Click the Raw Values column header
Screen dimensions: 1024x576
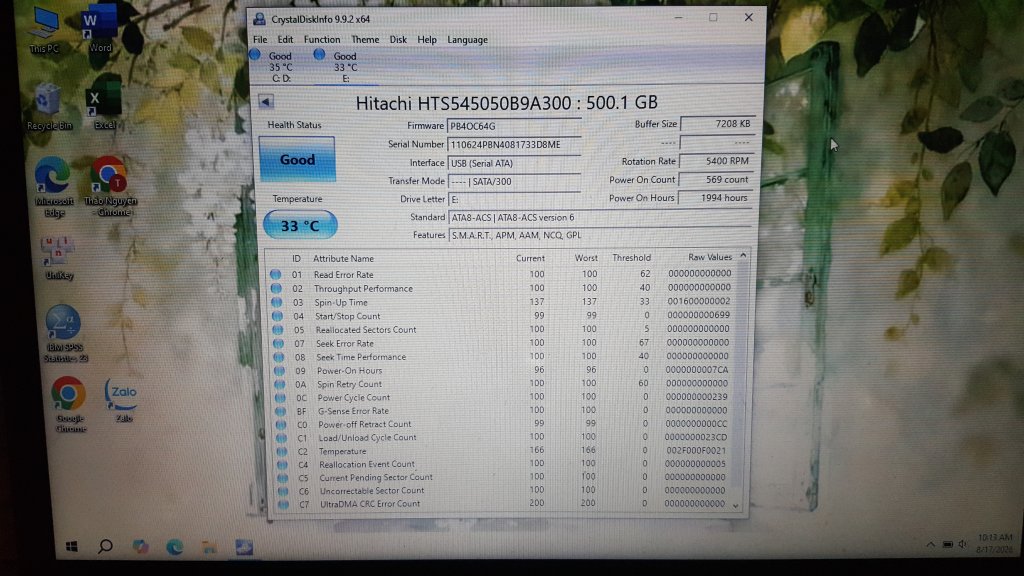[709, 257]
